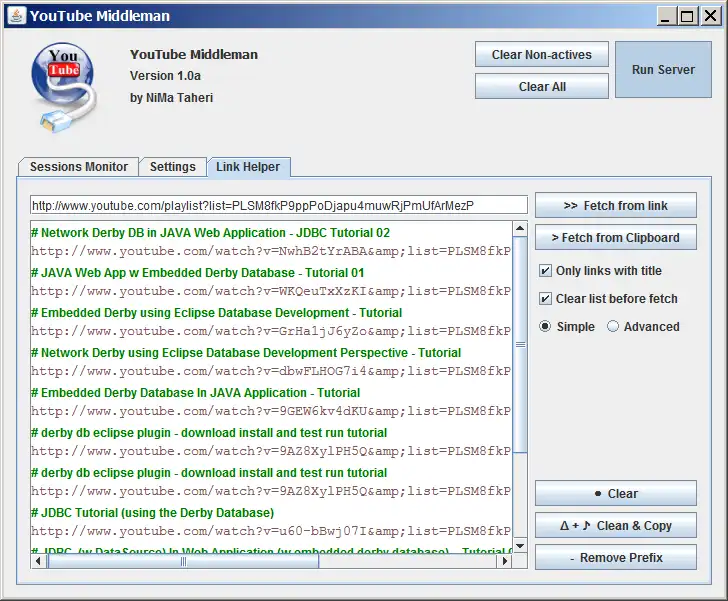Screen dimensions: 728x601
Task: Select the Link Helper tab
Action: (x=248, y=167)
